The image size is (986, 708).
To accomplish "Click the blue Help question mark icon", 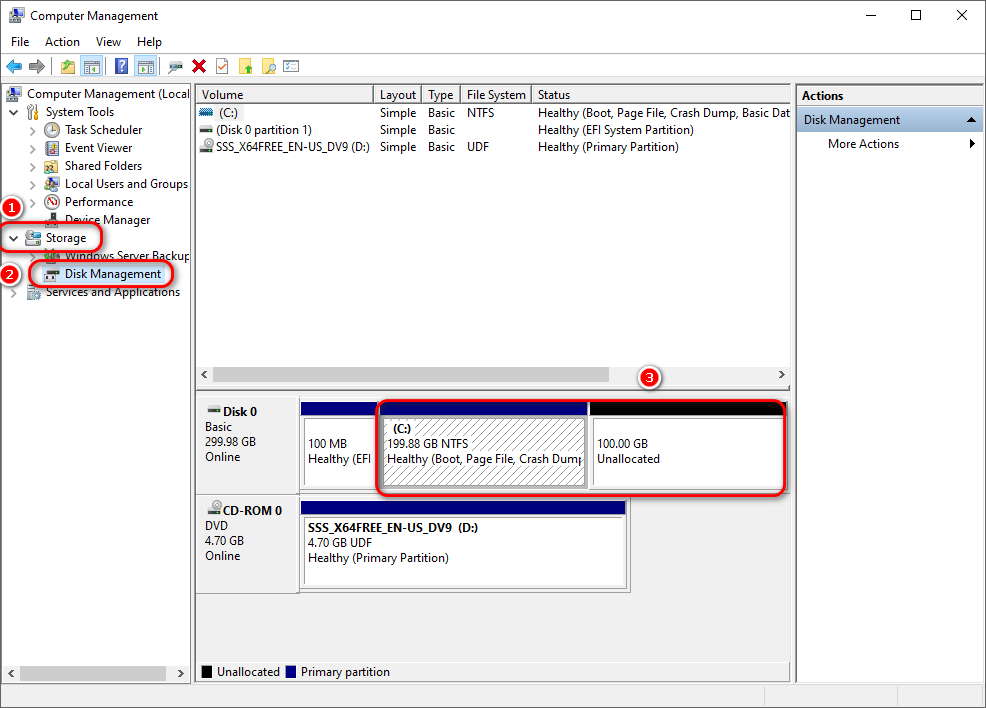I will click(x=121, y=66).
